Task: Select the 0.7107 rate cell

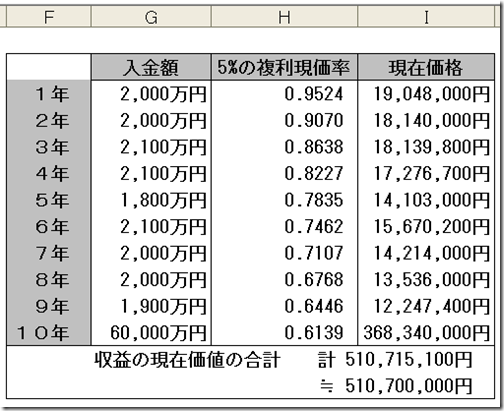Action: [284, 253]
